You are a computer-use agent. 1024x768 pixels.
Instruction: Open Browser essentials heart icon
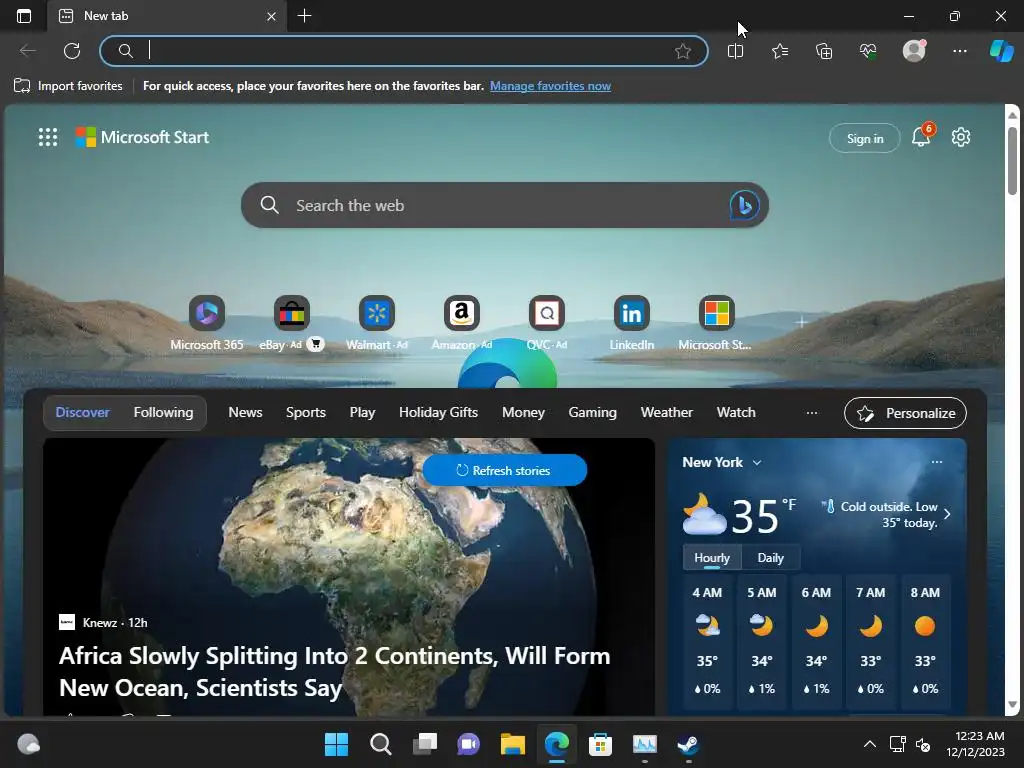[868, 51]
